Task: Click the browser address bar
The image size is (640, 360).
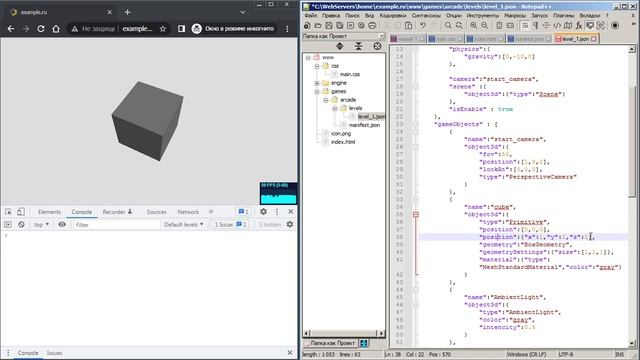Action: point(118,29)
